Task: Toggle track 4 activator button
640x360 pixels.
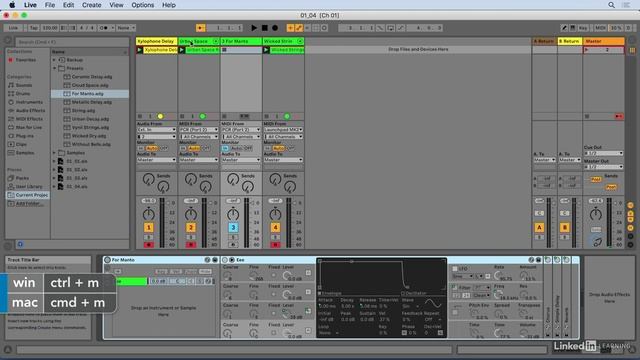Action: (x=275, y=227)
